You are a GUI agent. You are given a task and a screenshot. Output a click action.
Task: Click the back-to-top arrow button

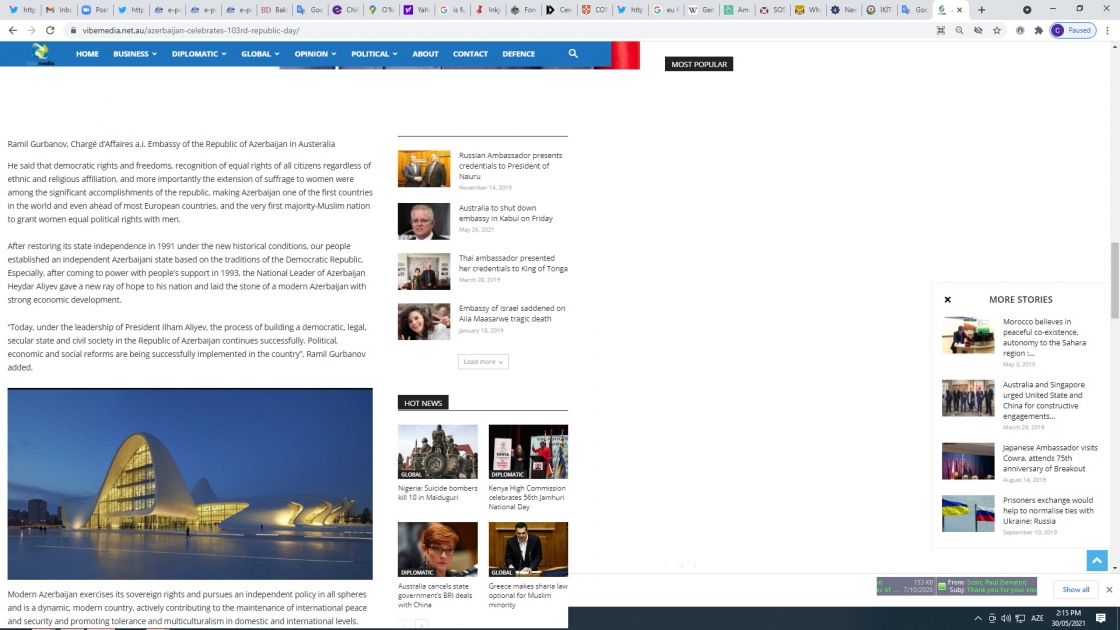[1096, 561]
